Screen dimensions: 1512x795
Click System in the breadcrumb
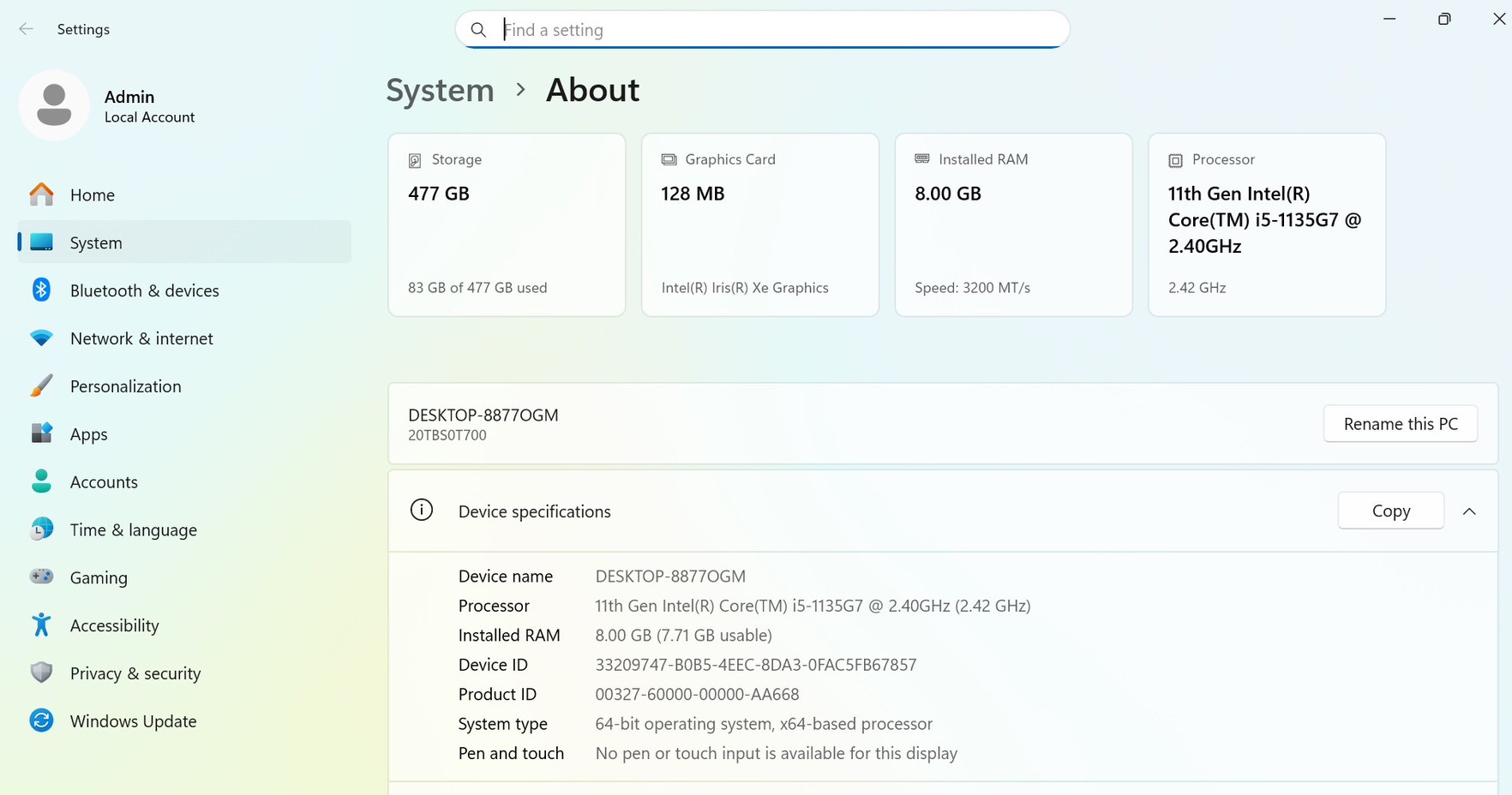(x=440, y=90)
